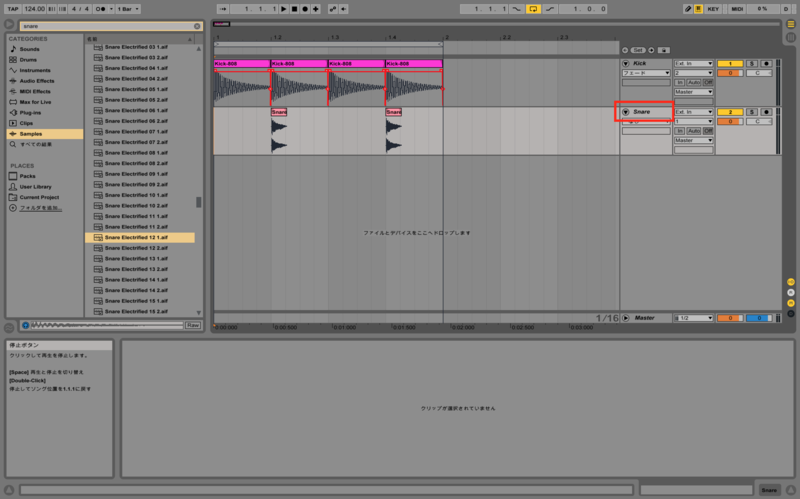This screenshot has height=499, width=800.
Task: Jump to next locator arrow
Action: (x=651, y=50)
